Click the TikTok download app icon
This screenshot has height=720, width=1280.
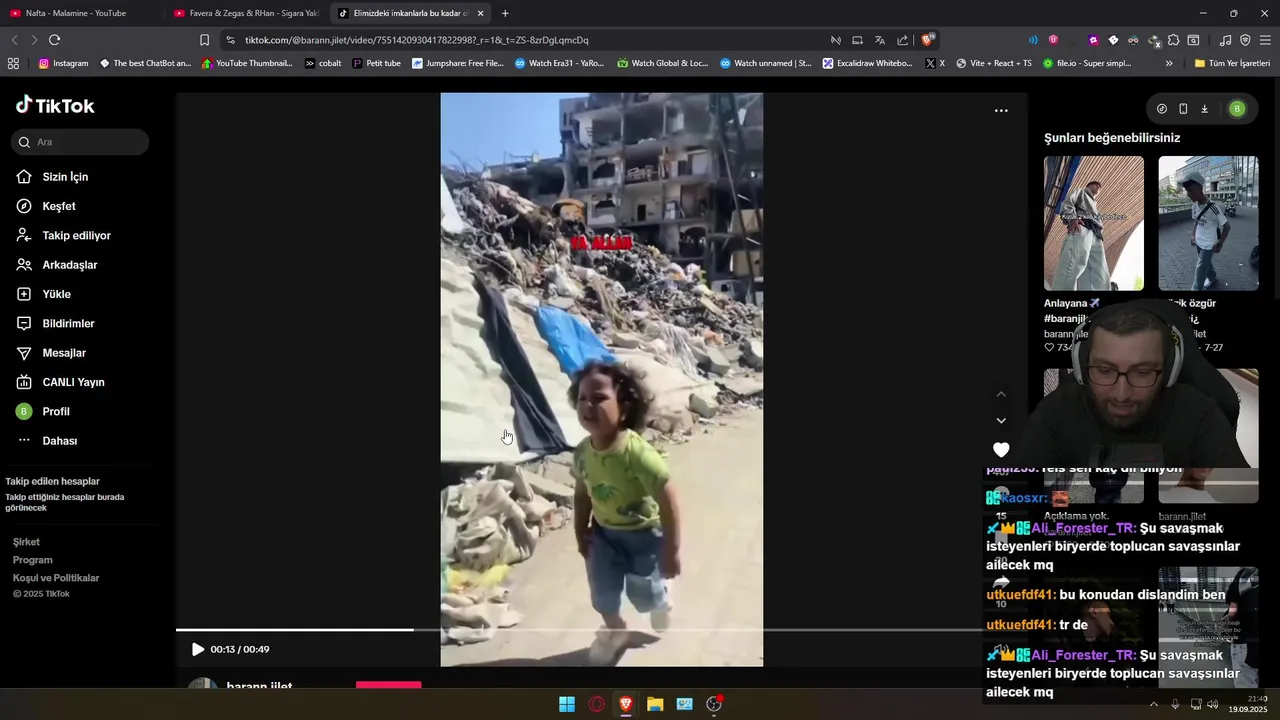[x=1204, y=109]
